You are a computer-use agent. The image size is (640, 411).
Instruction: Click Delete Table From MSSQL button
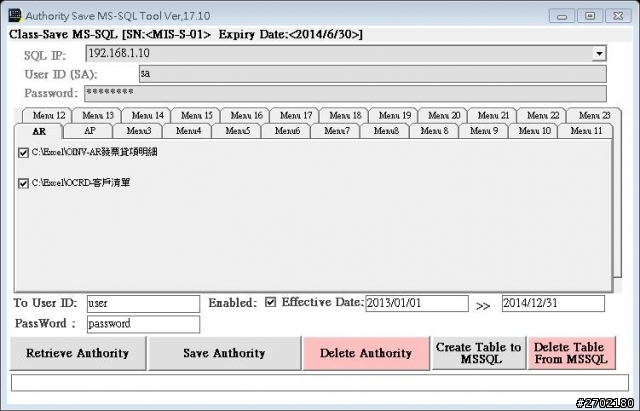pyautogui.click(x=571, y=353)
